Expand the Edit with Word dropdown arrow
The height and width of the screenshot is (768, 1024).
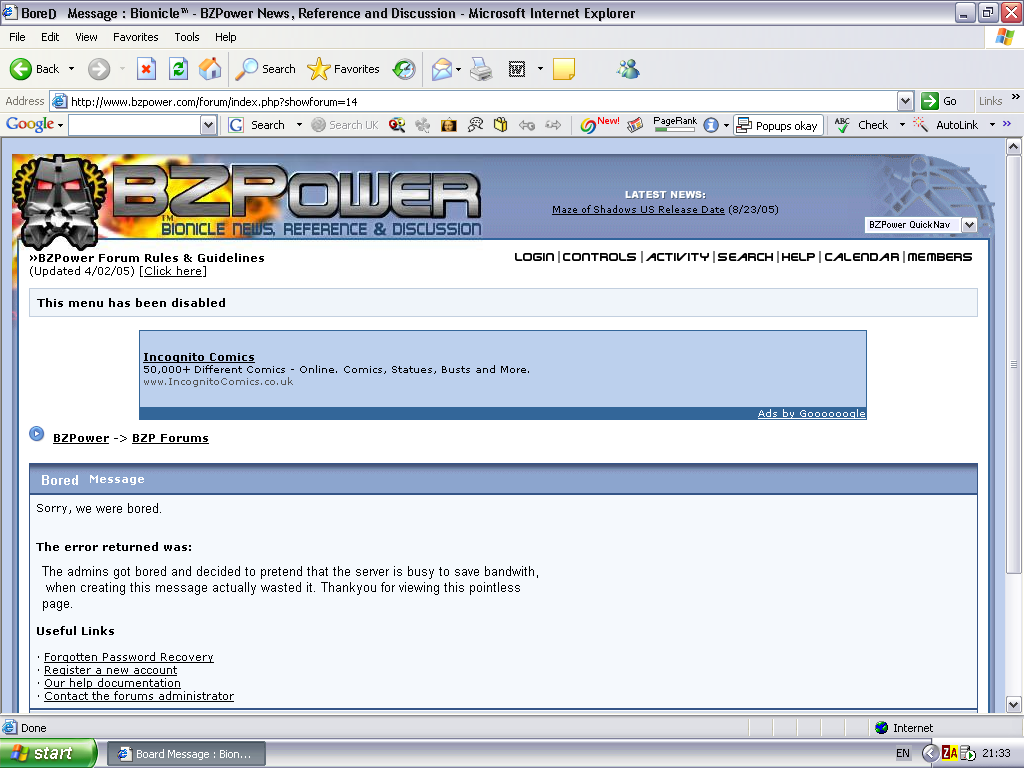click(540, 69)
